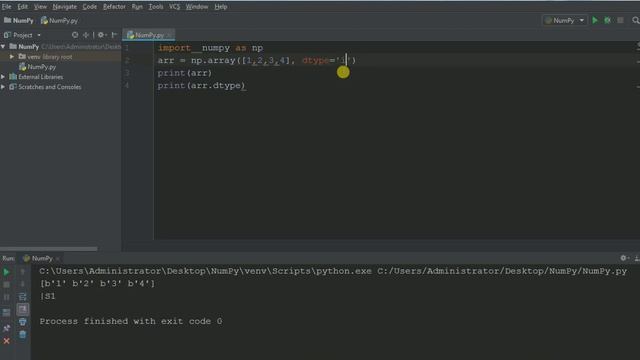This screenshot has width=640, height=360.
Task: Expand the venv library root folder
Action: 12,57
